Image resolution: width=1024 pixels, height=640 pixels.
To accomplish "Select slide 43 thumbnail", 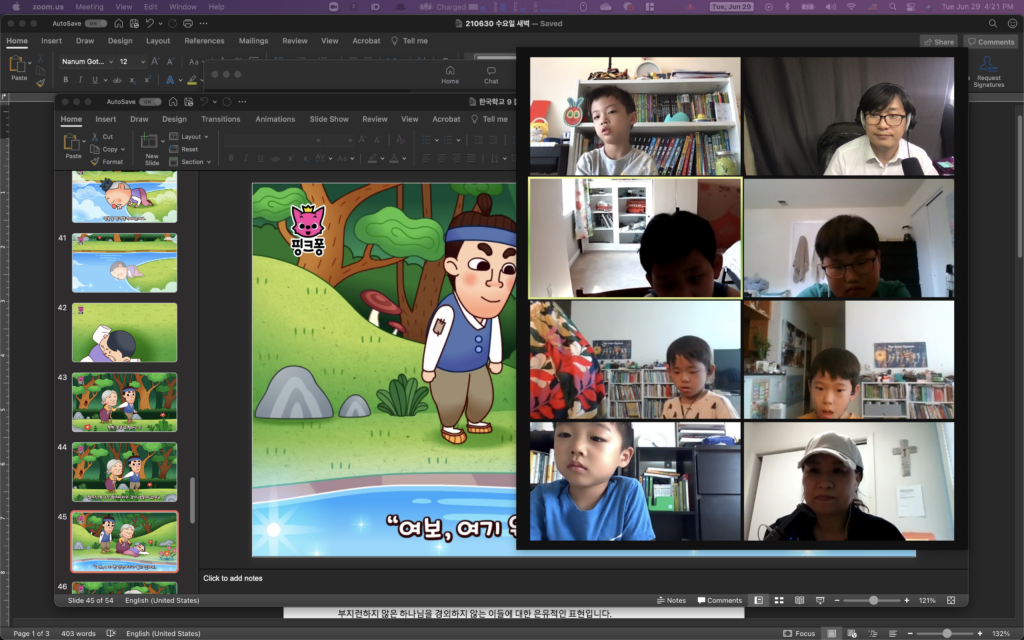I will [x=124, y=402].
